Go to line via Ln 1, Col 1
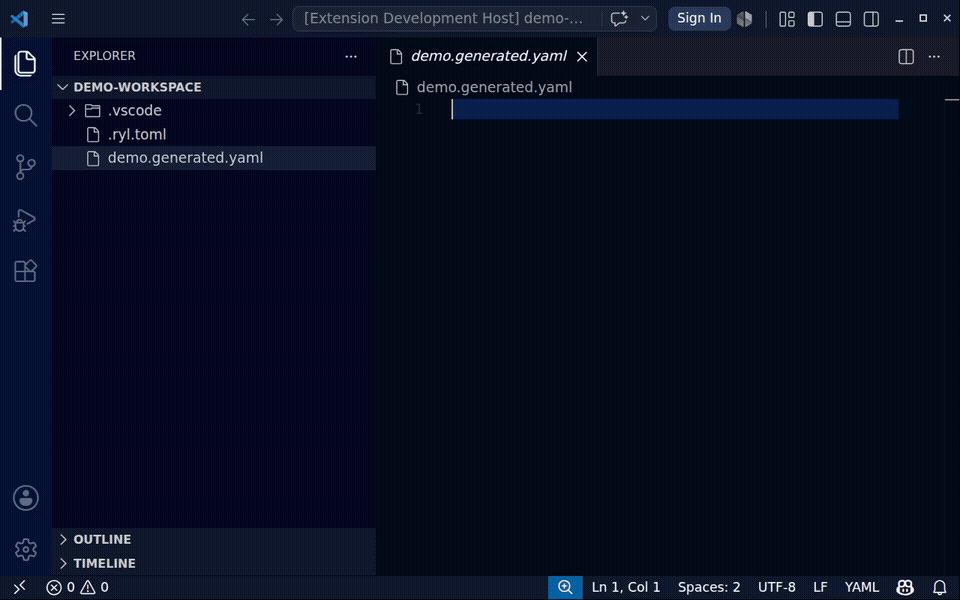 [626, 588]
